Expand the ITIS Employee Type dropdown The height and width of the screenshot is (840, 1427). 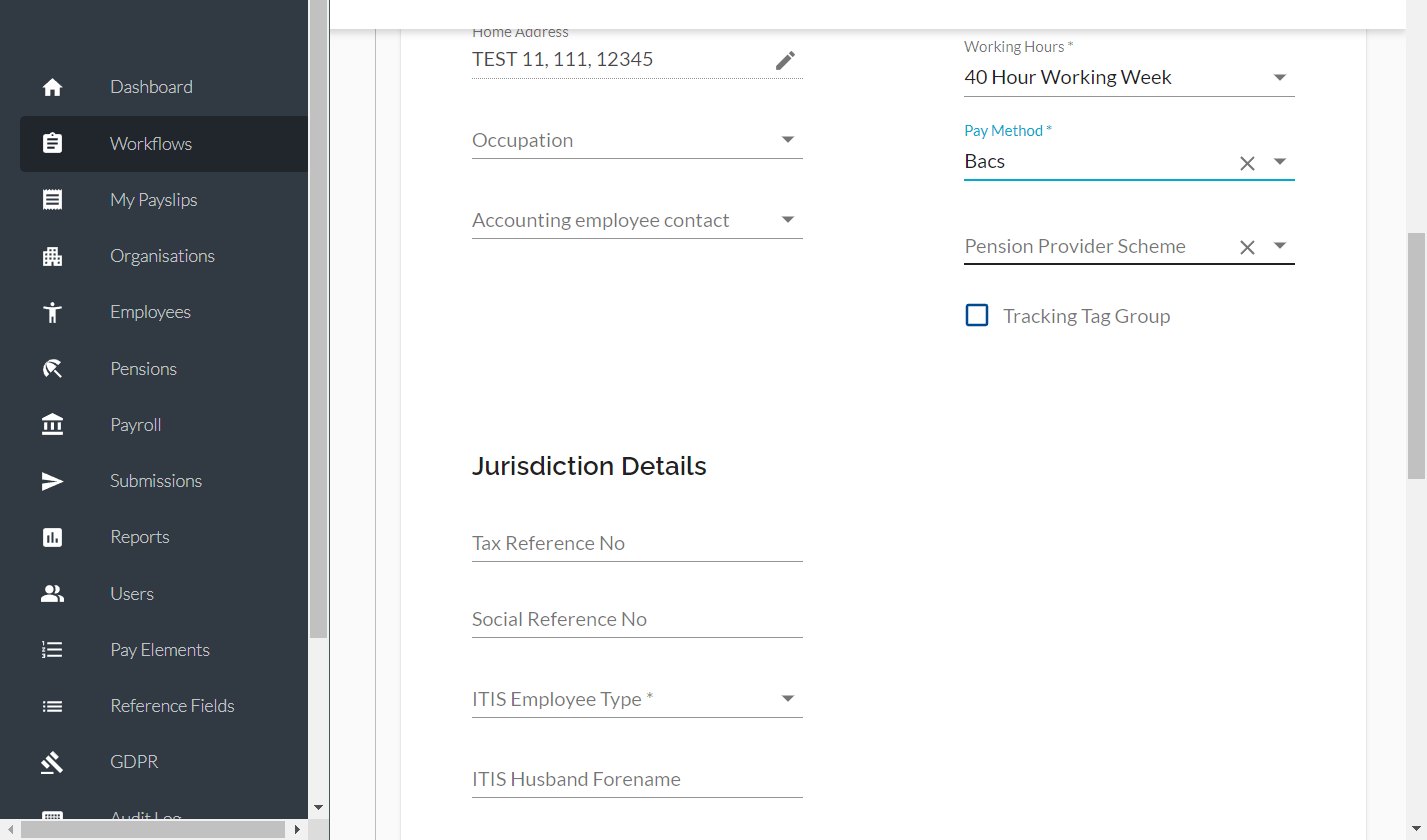(x=788, y=699)
